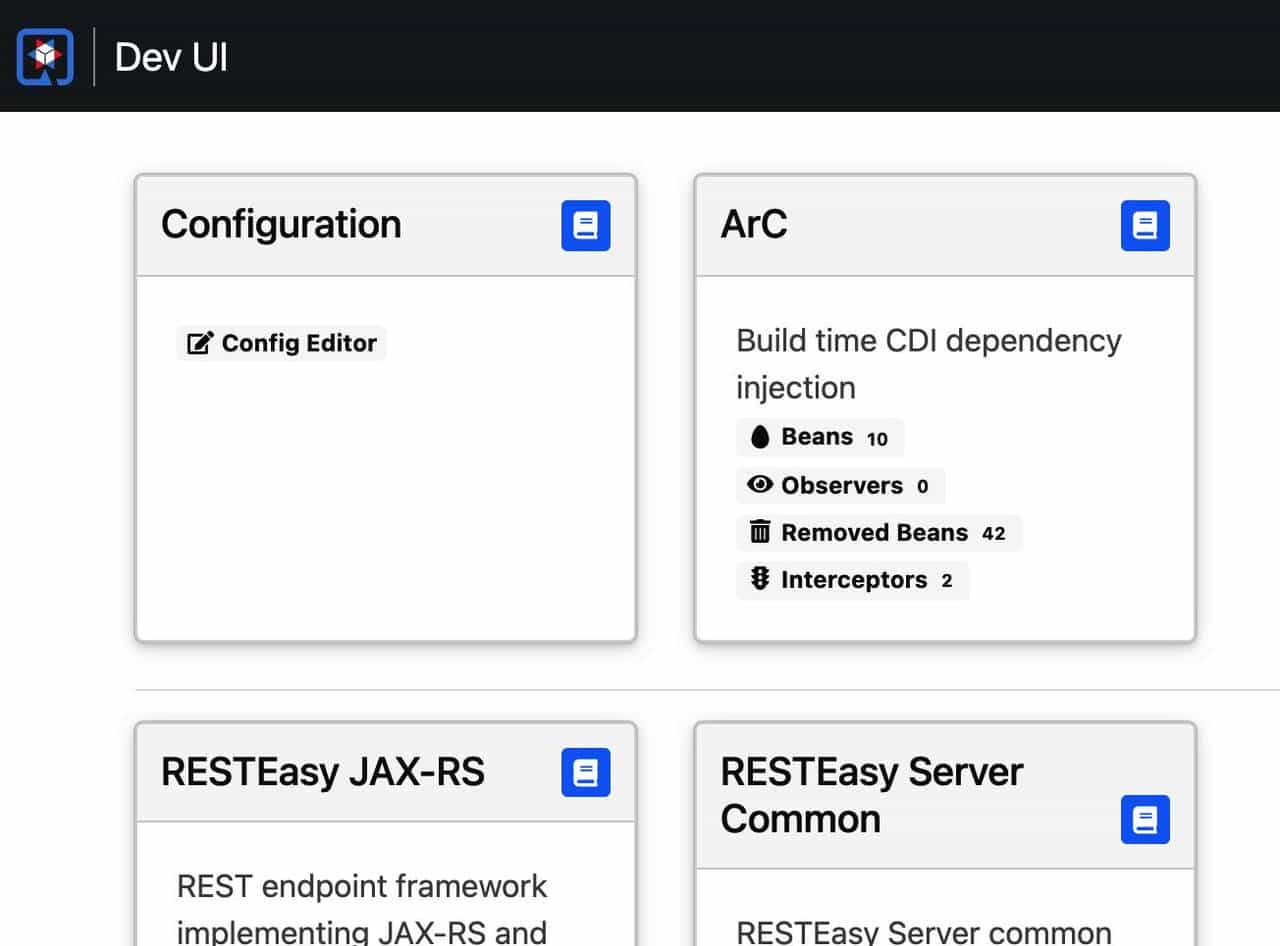The width and height of the screenshot is (1280, 946).
Task: Click the egg icon next to Beans
Action: (x=760, y=437)
